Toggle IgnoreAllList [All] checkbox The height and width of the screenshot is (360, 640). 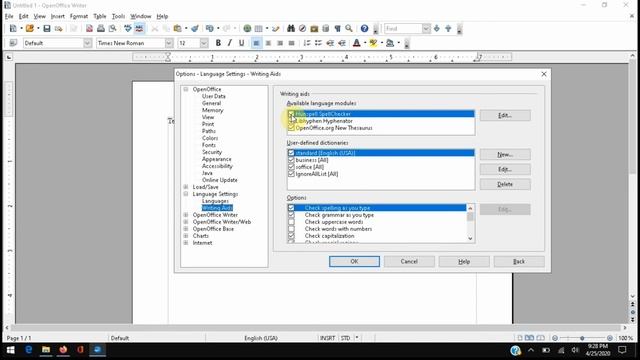pos(291,174)
